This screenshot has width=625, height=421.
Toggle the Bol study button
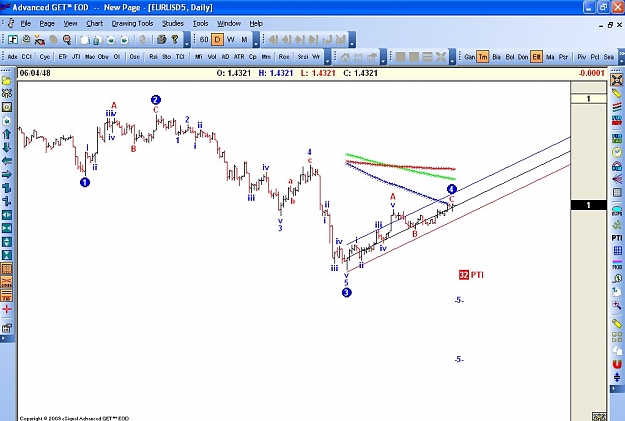tap(510, 57)
